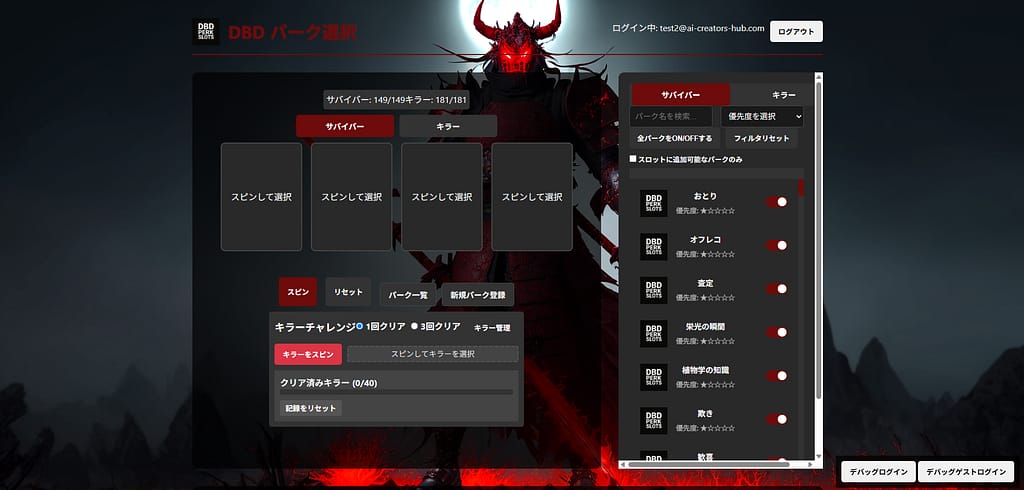Select the 3回クリア radio option
The width and height of the screenshot is (1024, 490).
414,327
